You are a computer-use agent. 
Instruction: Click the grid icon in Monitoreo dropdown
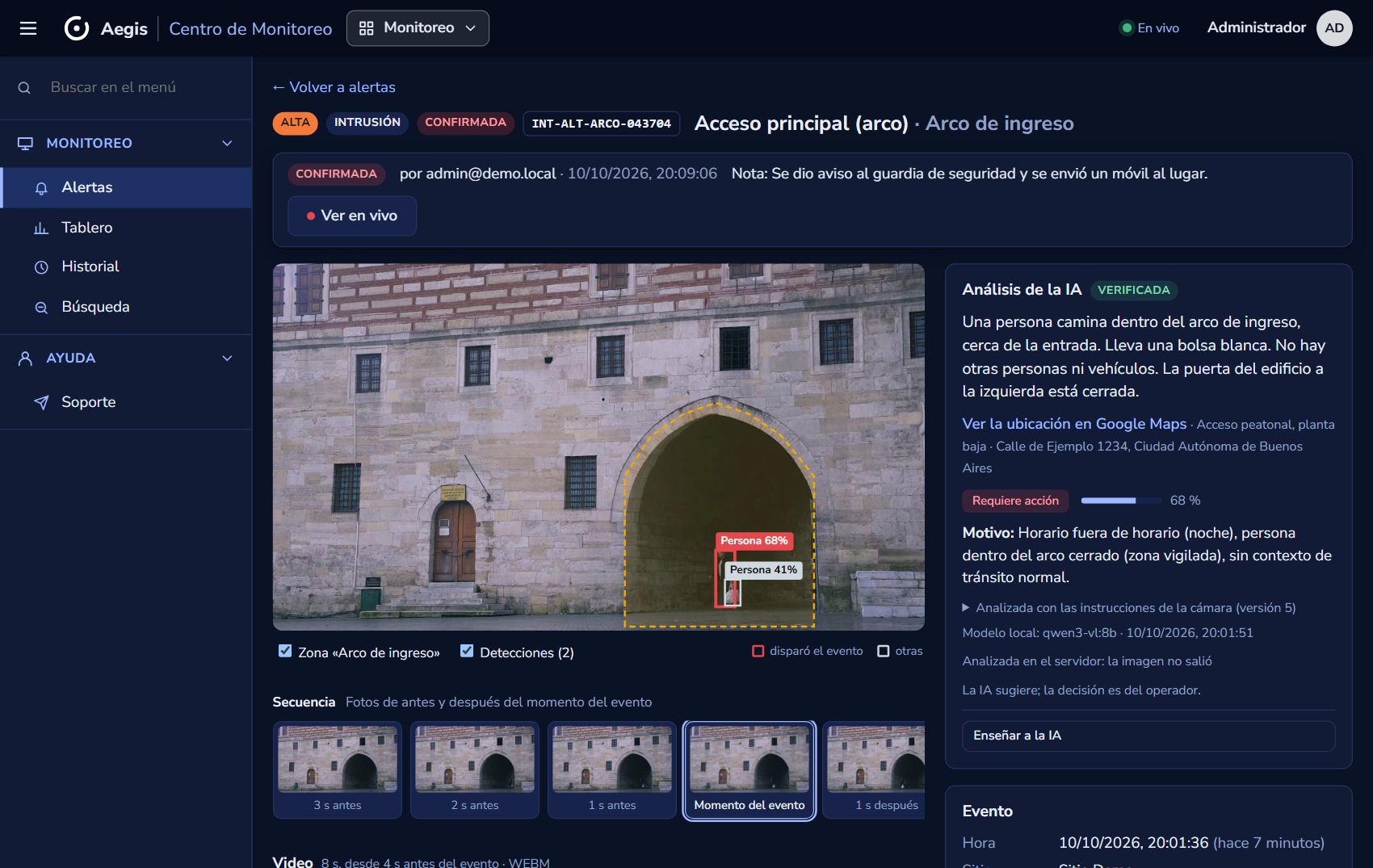(x=367, y=28)
